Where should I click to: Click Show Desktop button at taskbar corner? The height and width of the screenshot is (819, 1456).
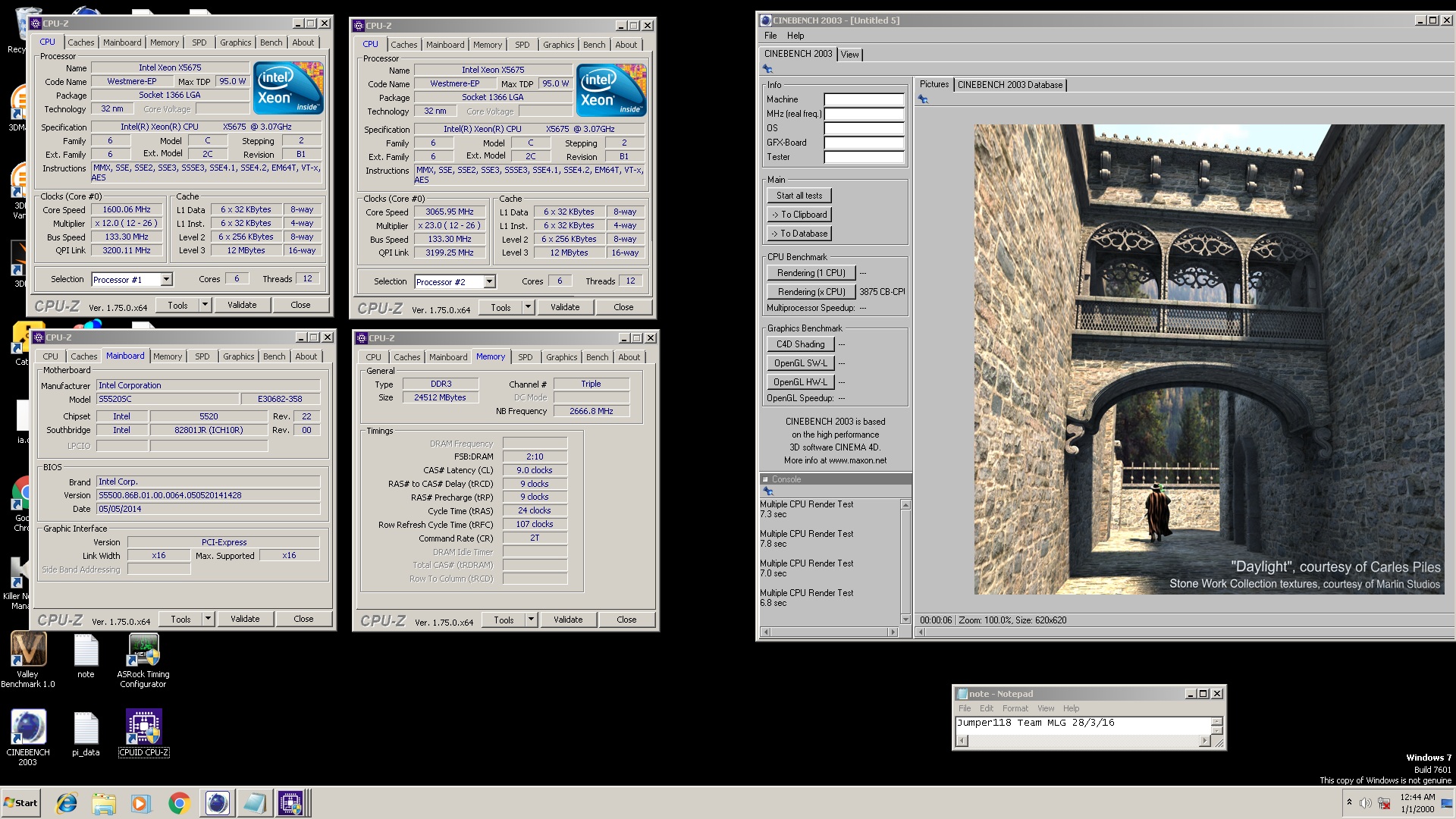click(1447, 804)
